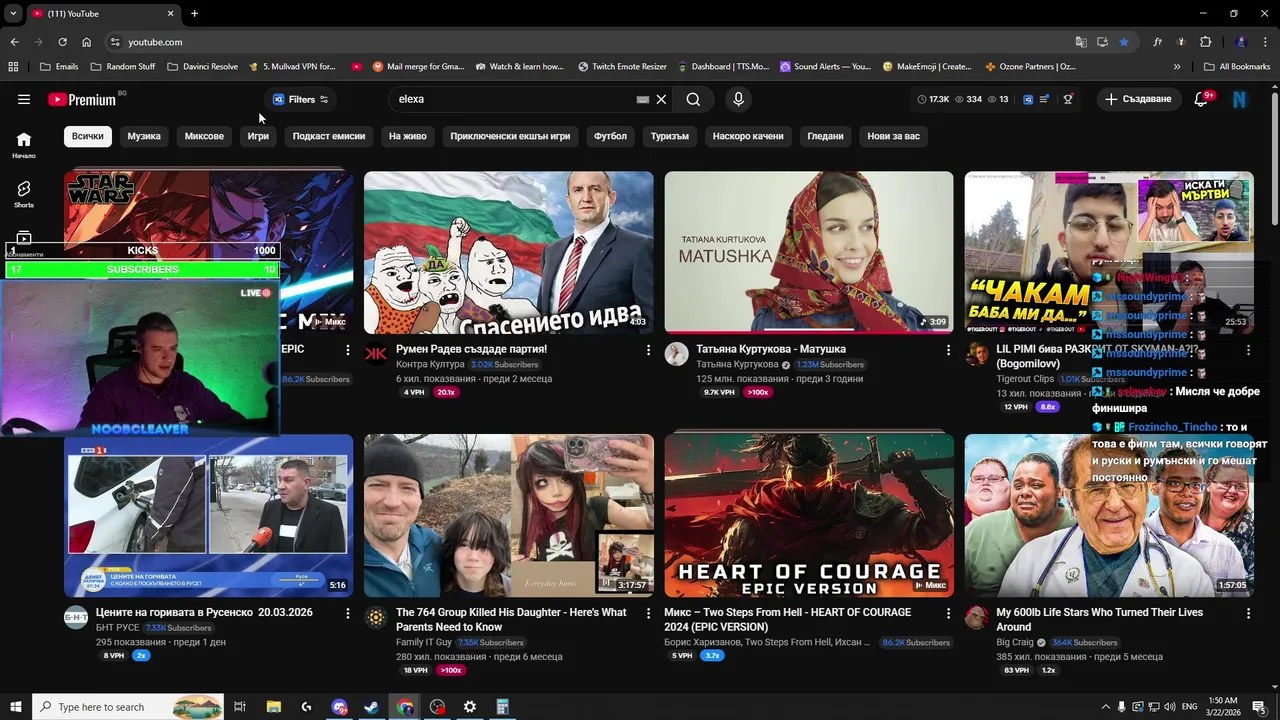Click the YouTube Premium logo
This screenshot has width=1280, height=720.
click(82, 99)
